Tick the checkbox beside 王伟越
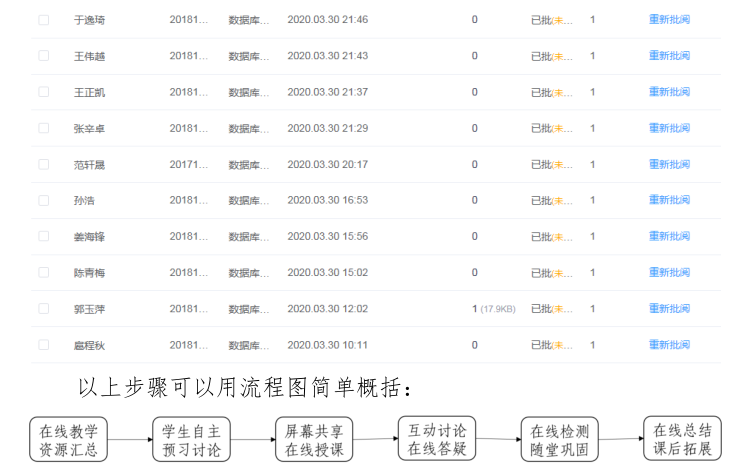746x470 pixels. (x=42, y=56)
